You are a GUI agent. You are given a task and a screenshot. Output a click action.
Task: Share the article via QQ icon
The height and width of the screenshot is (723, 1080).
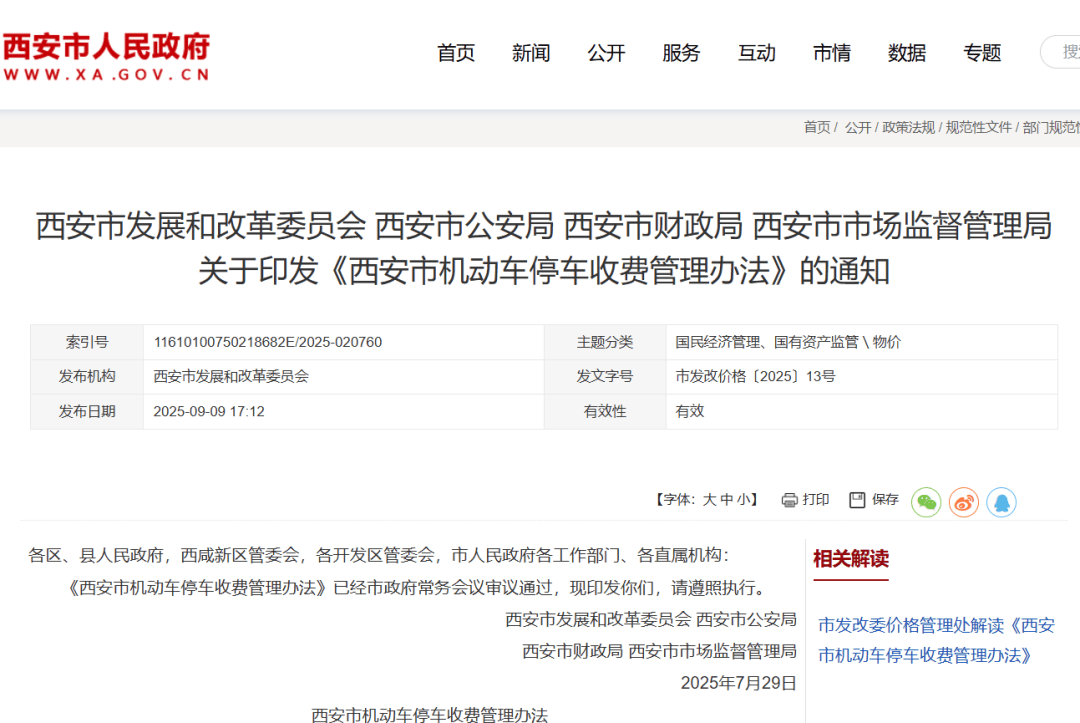coord(1000,500)
